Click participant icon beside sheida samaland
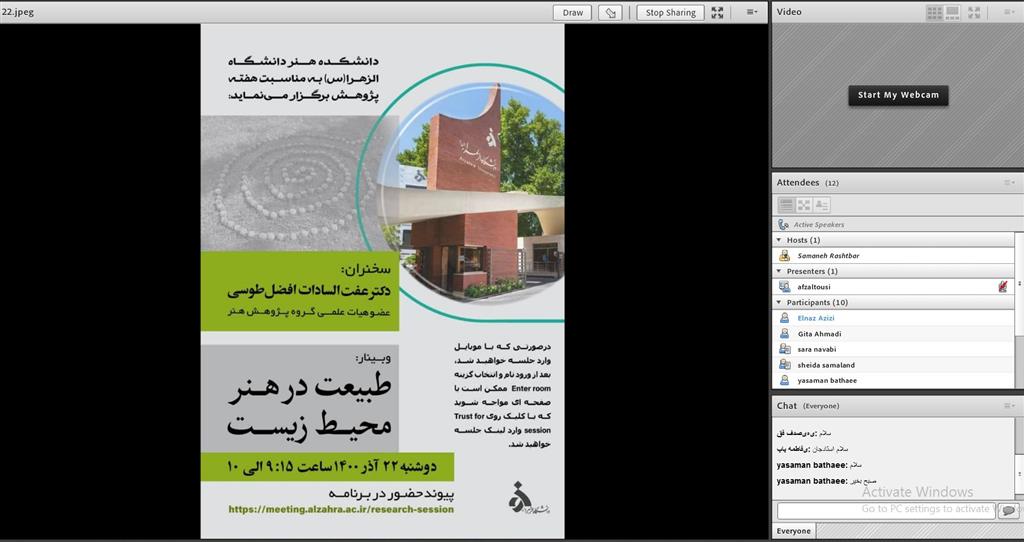 click(x=784, y=365)
